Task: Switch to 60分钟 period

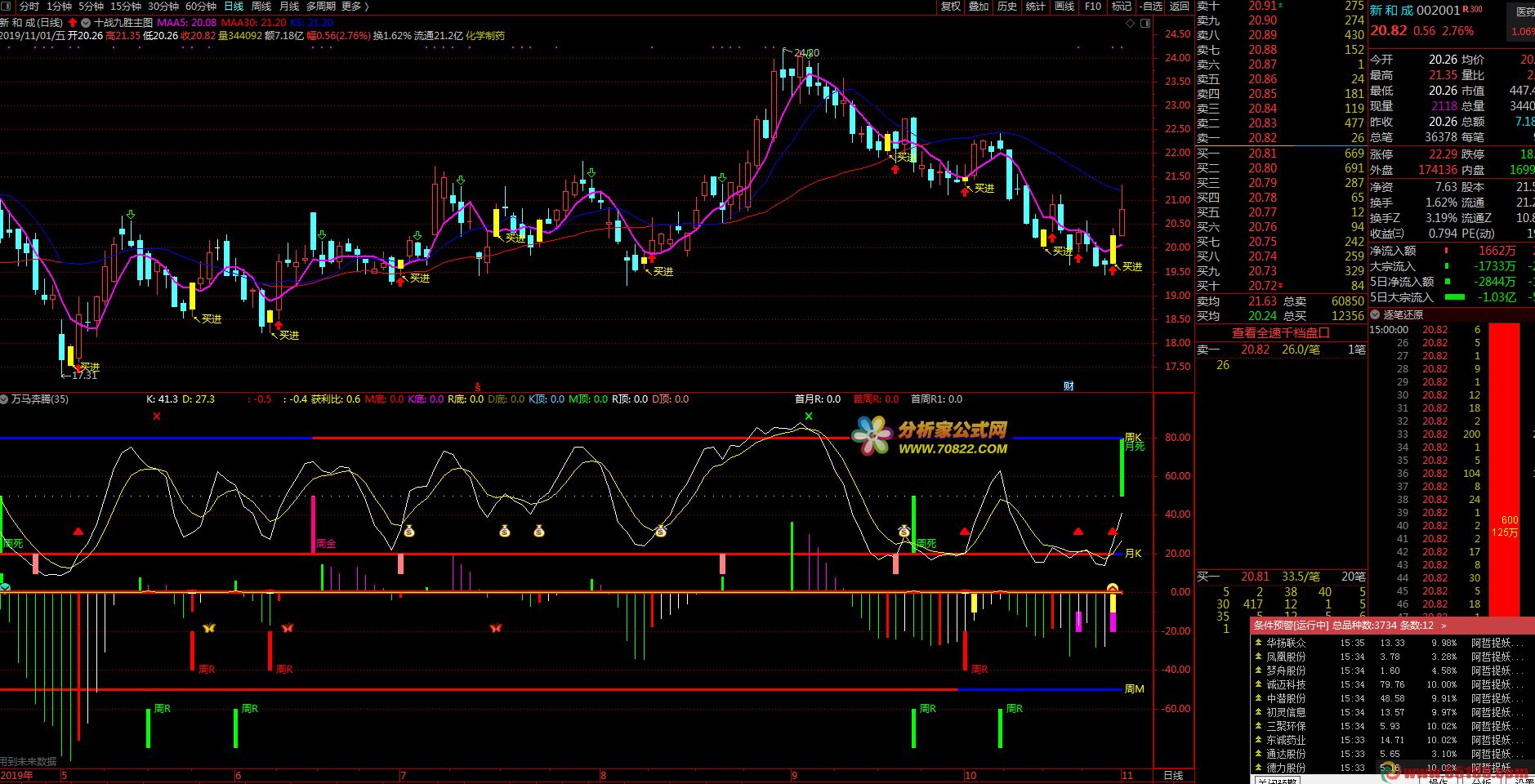Action: click(201, 6)
